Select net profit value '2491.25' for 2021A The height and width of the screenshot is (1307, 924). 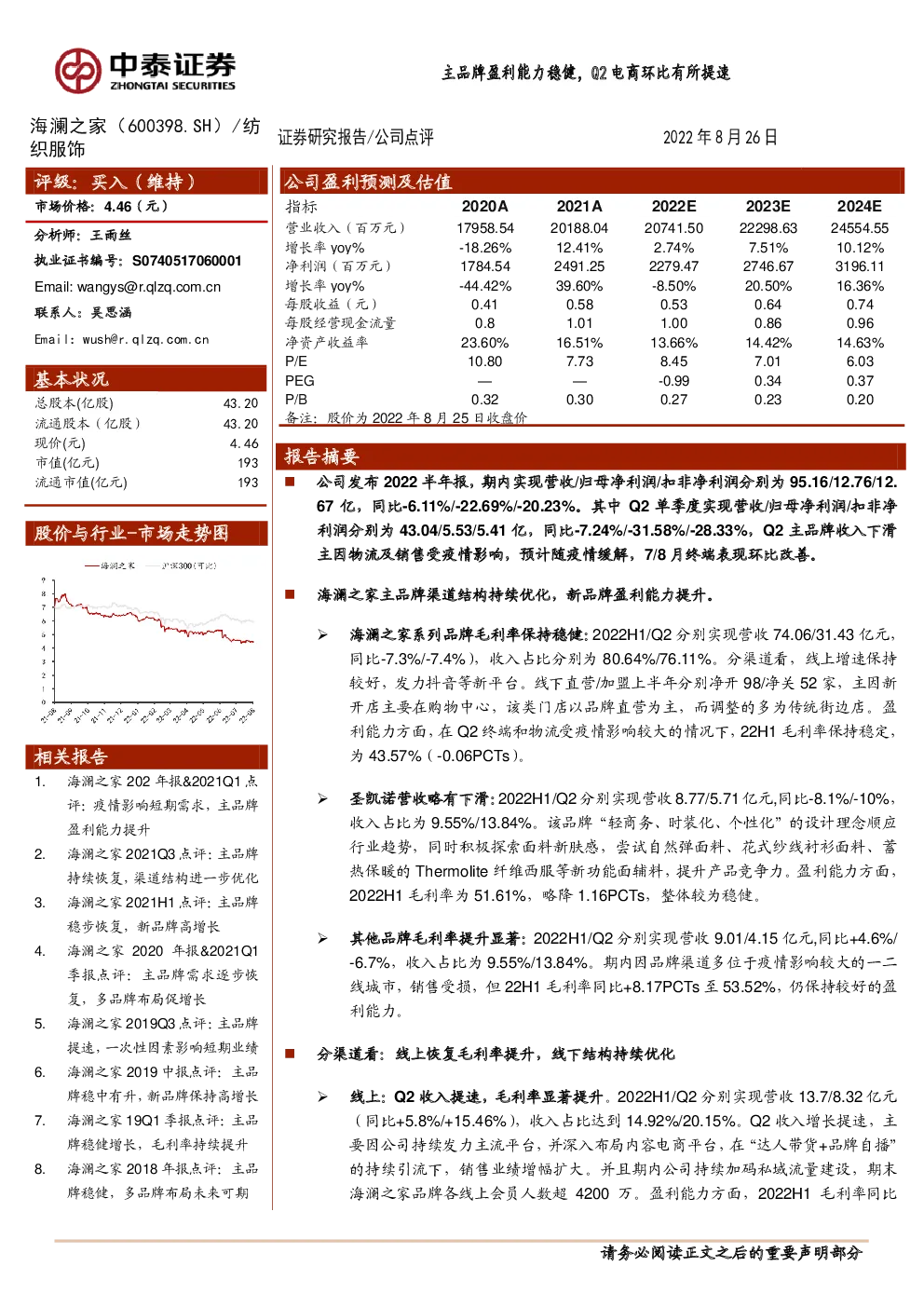click(579, 266)
